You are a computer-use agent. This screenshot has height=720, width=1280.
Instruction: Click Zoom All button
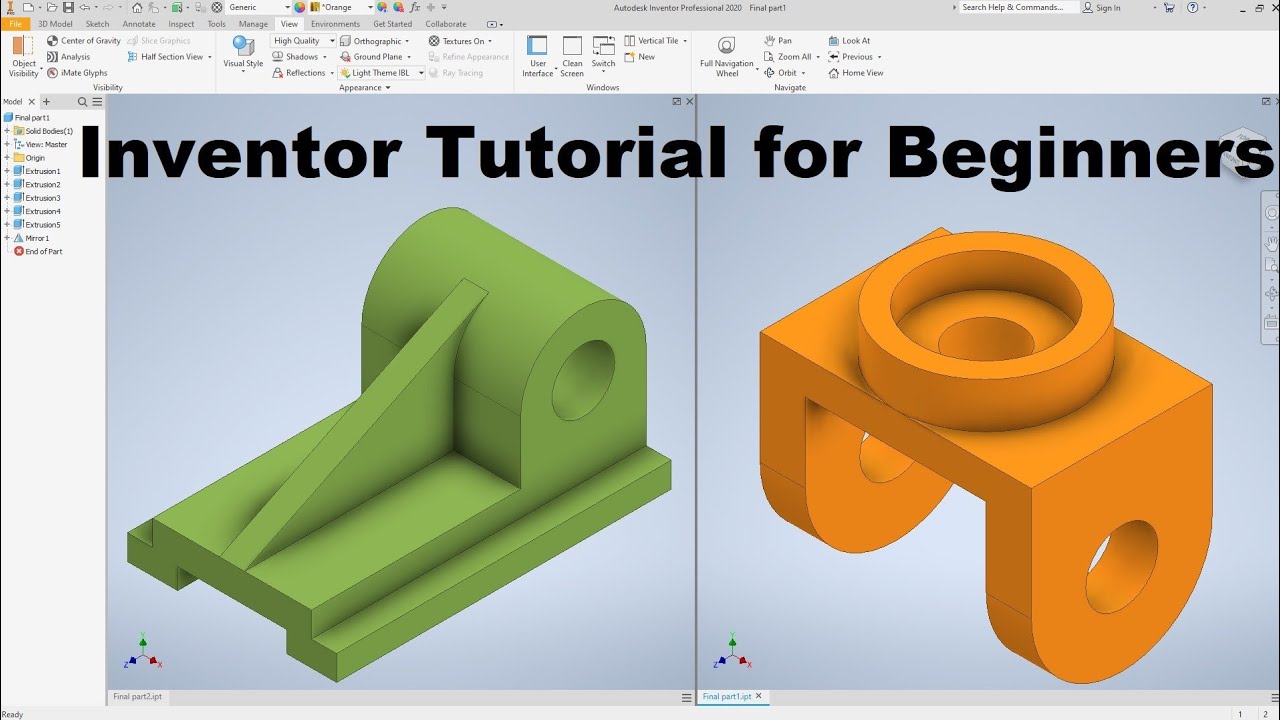point(788,57)
